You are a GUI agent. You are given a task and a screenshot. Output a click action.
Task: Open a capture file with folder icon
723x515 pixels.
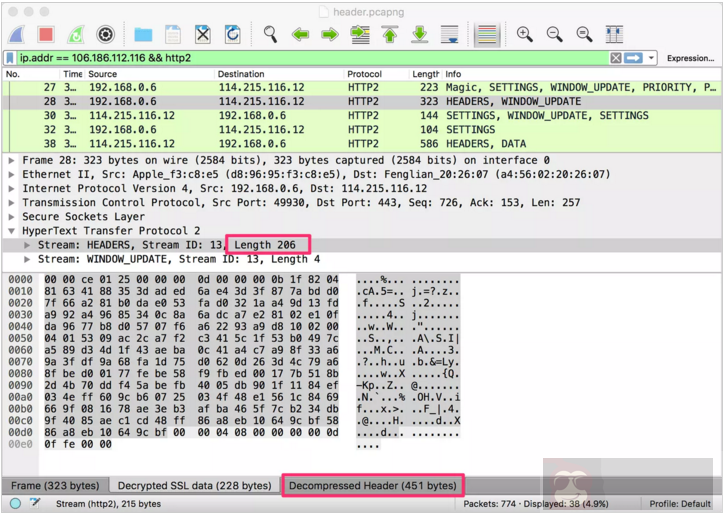pyautogui.click(x=143, y=35)
